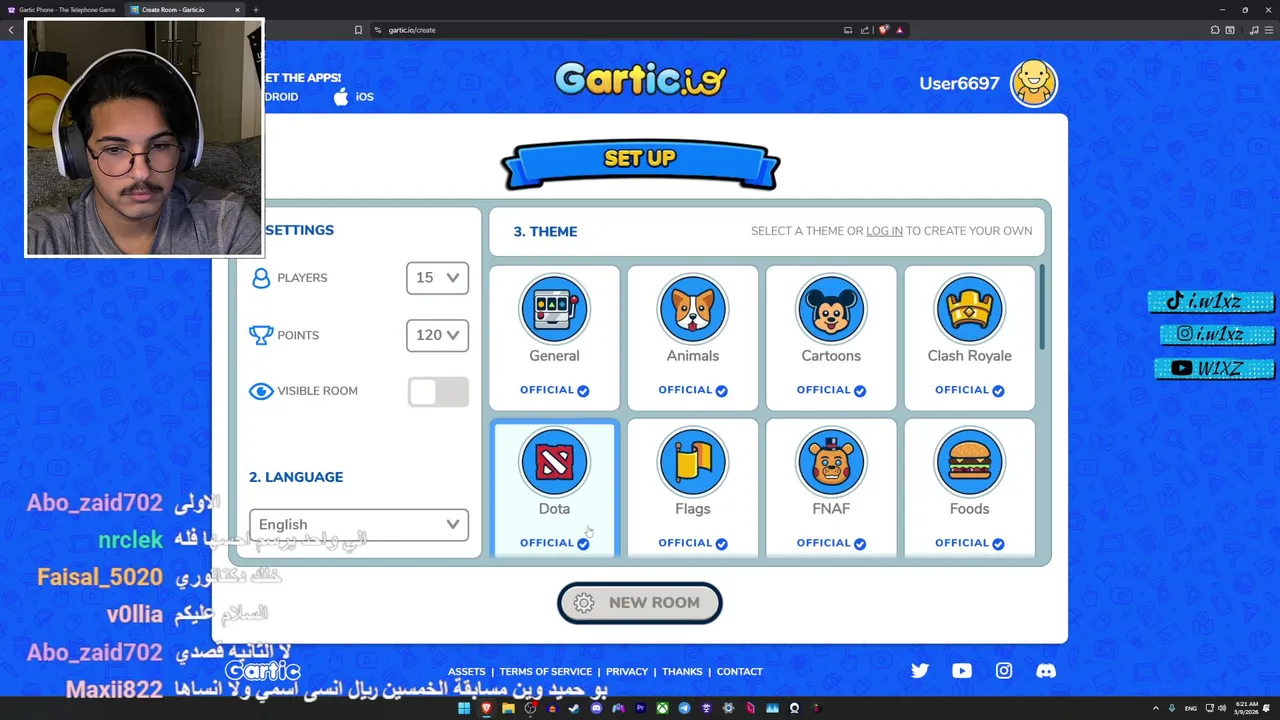Open the PRIVACY footer link
Screen dimensions: 1280x720
coord(627,672)
